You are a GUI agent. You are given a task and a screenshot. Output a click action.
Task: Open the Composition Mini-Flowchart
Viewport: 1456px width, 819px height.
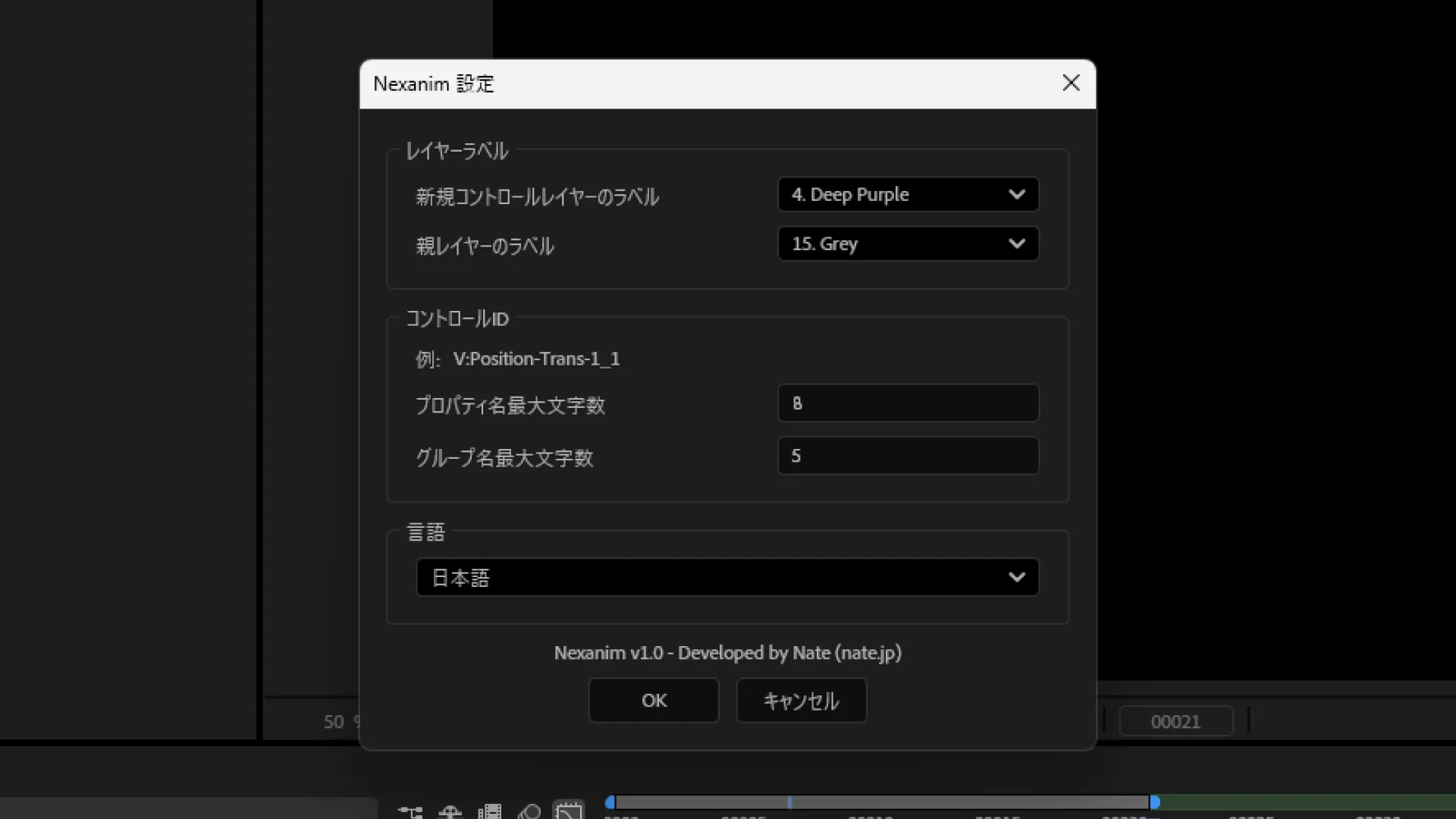(x=409, y=812)
